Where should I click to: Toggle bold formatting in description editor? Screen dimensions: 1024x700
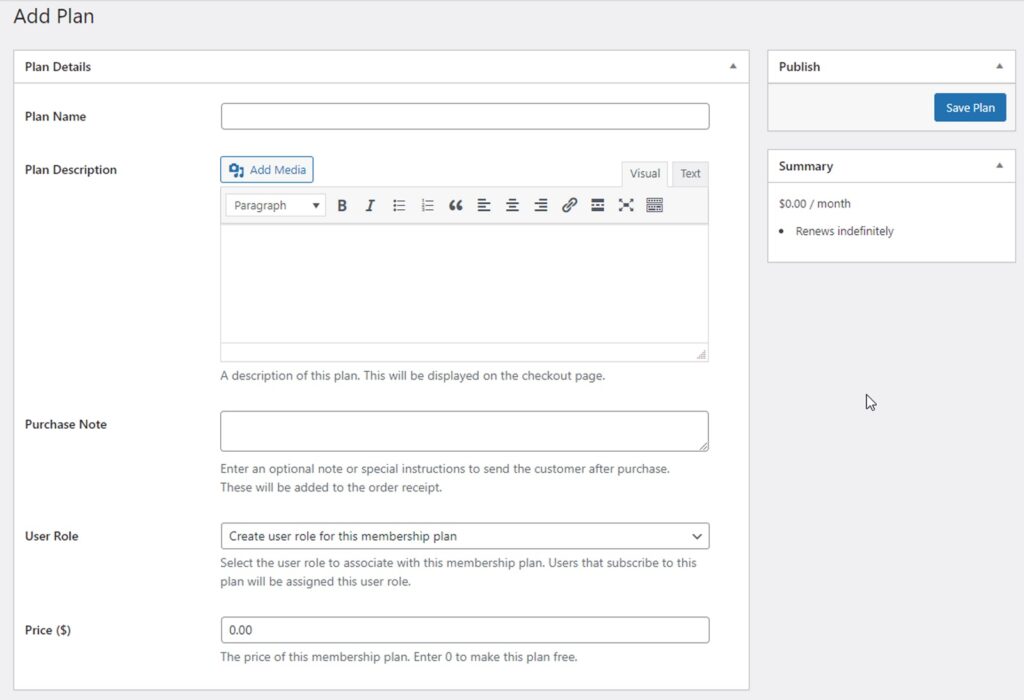coord(342,206)
